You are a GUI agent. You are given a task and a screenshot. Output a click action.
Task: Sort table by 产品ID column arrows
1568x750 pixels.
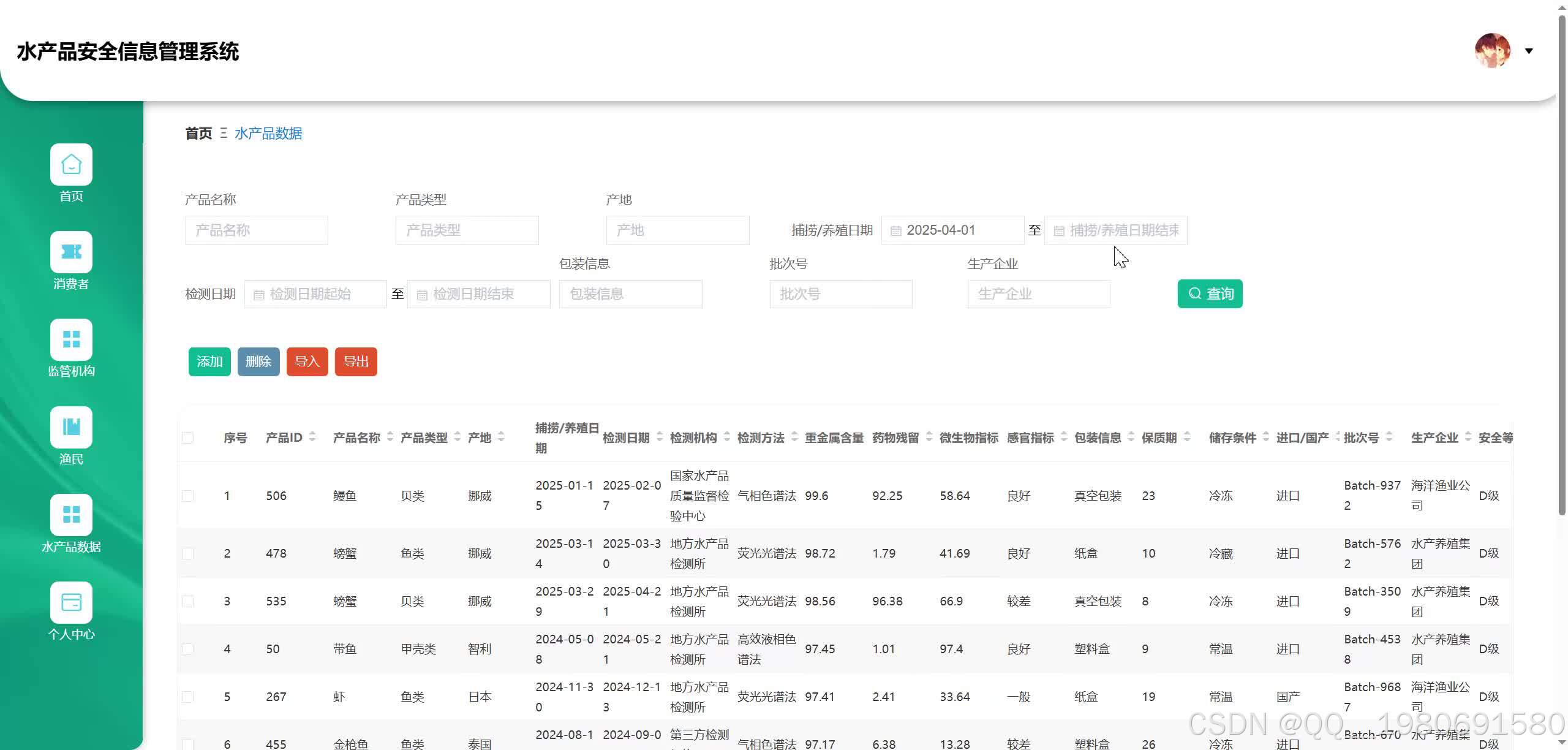tap(312, 437)
